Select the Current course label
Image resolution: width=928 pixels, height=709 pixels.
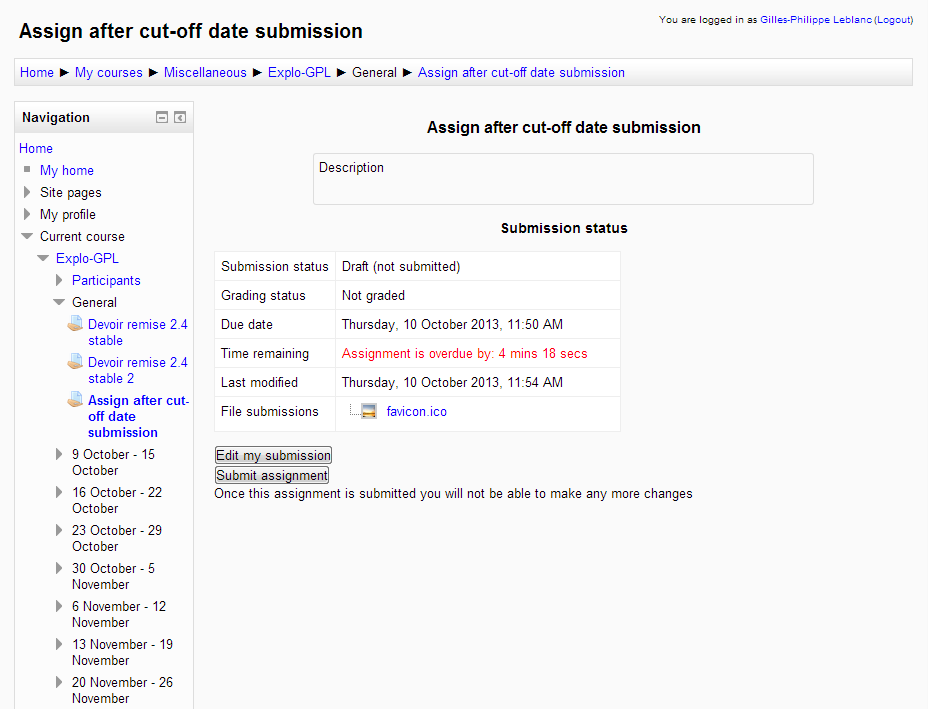coord(82,236)
